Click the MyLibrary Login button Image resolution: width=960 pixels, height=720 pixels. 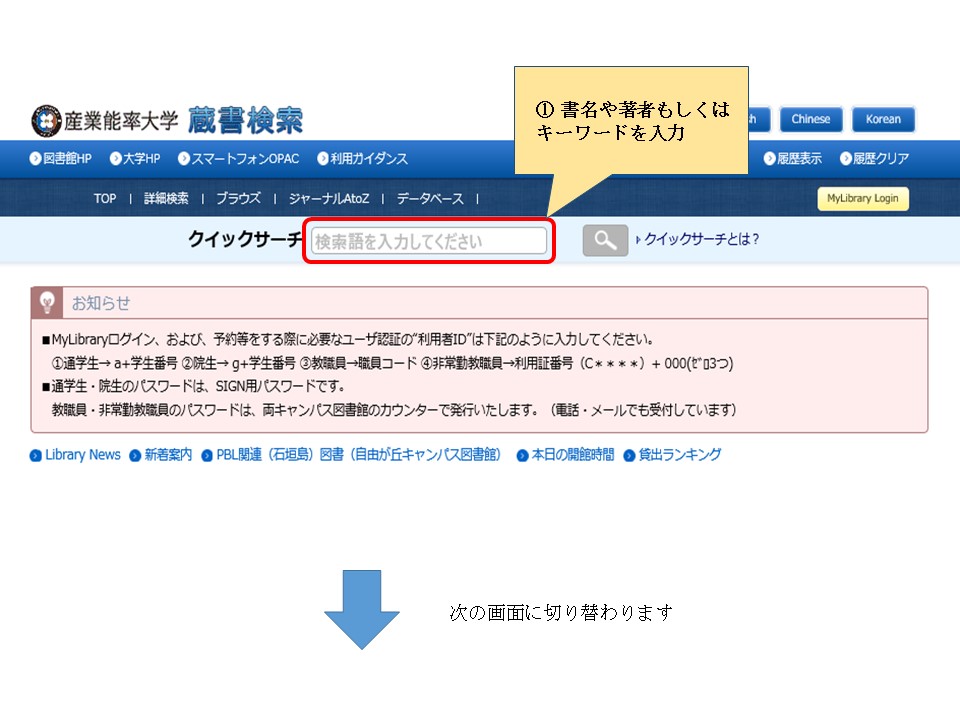[863, 198]
